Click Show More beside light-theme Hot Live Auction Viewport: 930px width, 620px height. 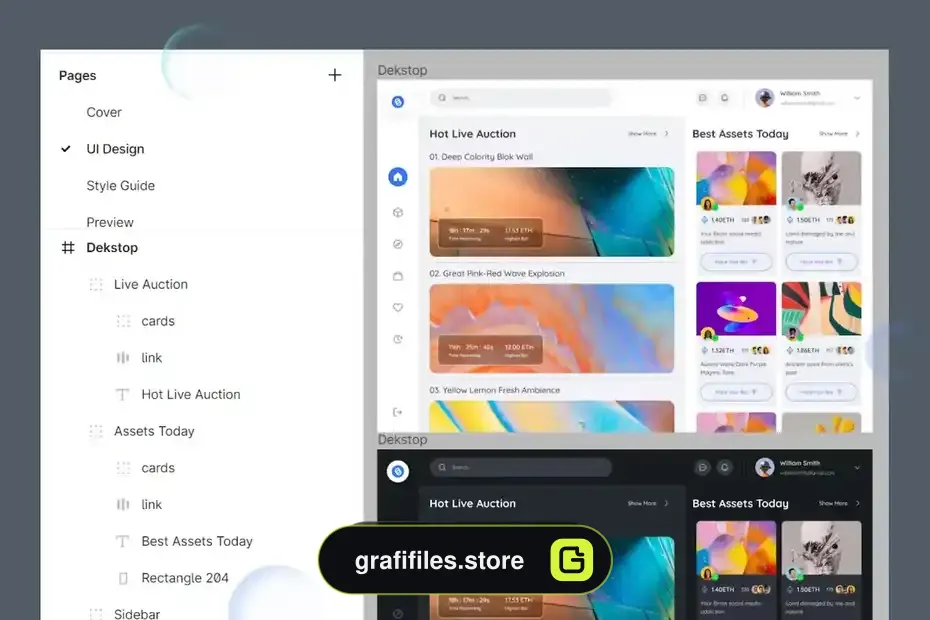point(648,134)
